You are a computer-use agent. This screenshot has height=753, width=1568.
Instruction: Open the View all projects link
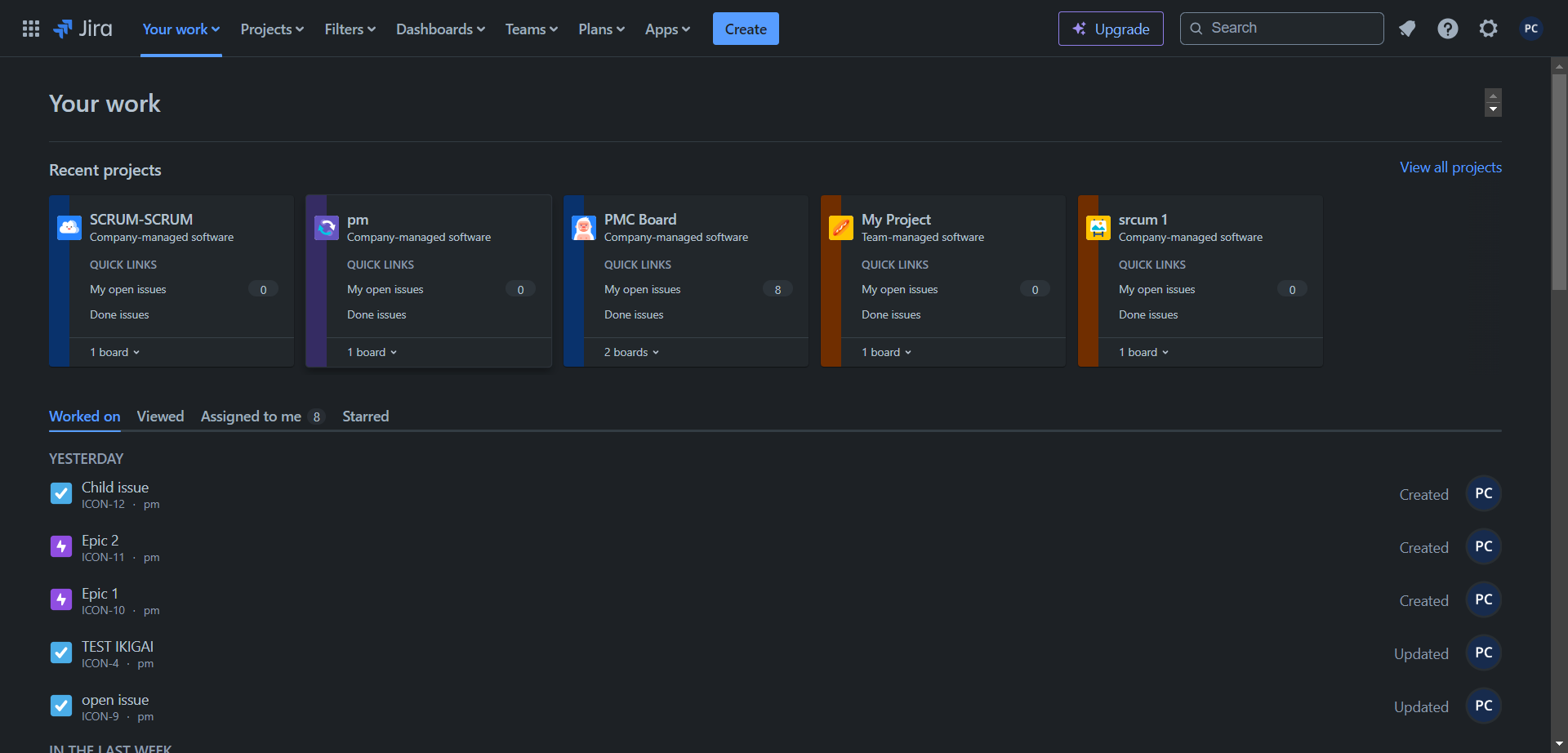(x=1450, y=167)
